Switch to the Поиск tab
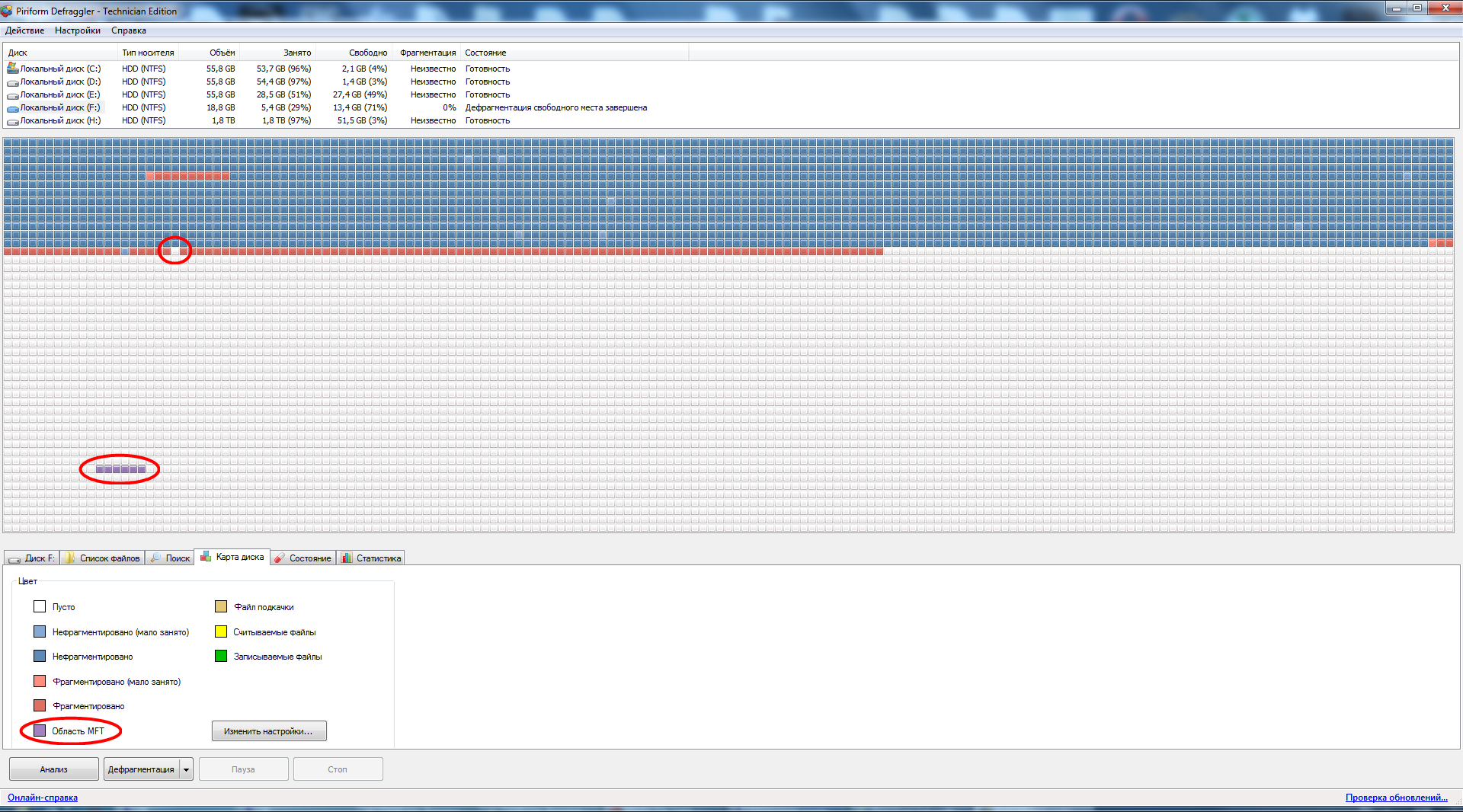Viewport: 1463px width, 812px height. 169,558
